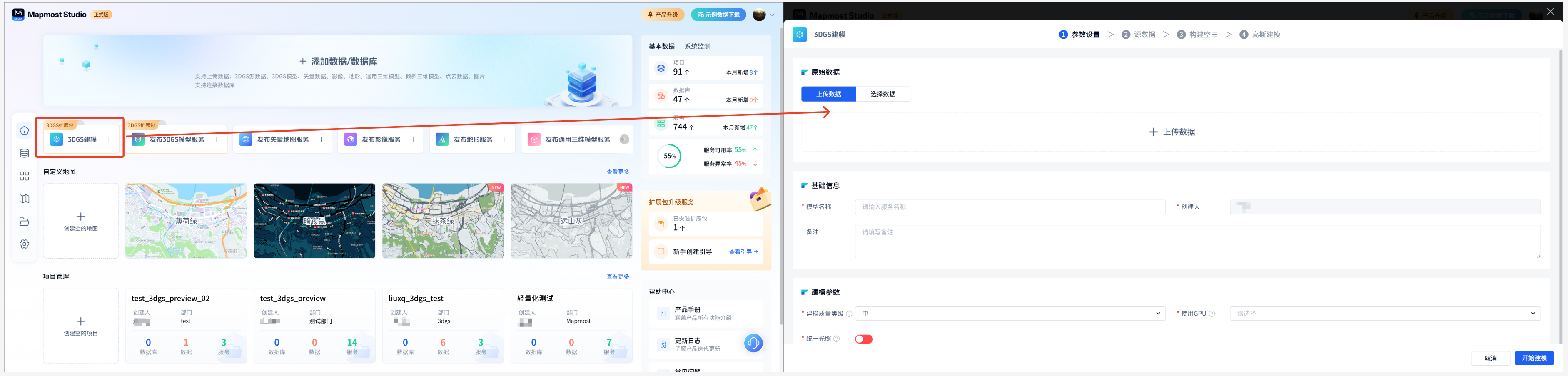Click the four-squares grid sidebar icon
The image size is (1568, 376).
24,176
